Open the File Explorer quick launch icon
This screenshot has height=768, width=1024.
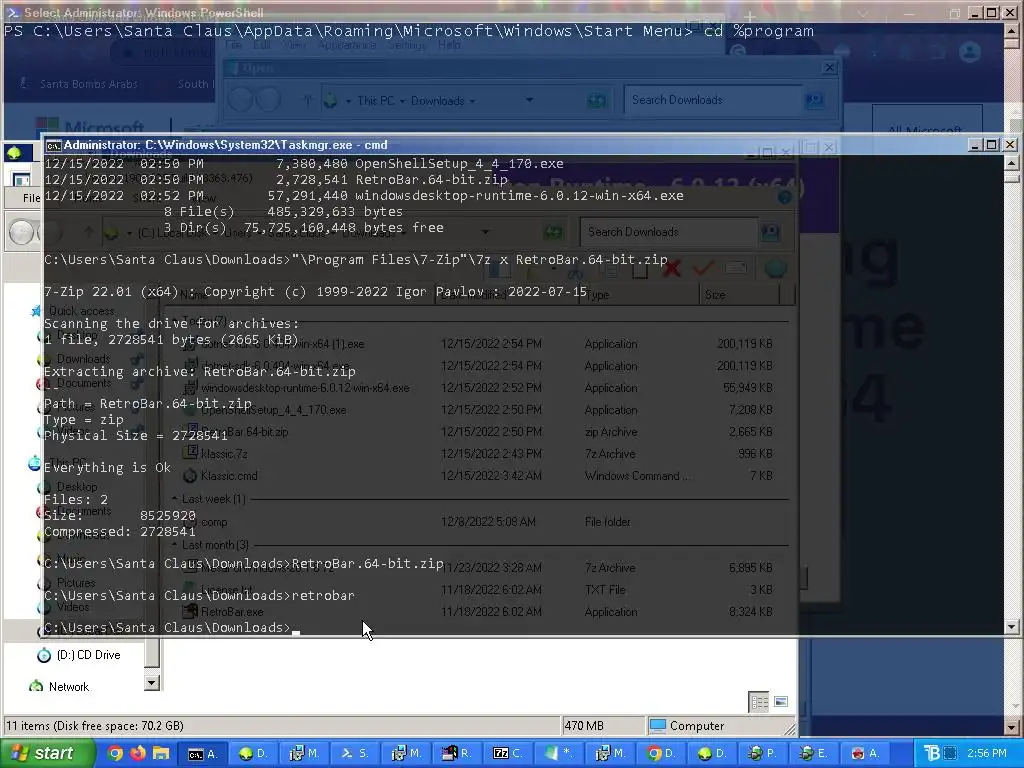[x=161, y=753]
